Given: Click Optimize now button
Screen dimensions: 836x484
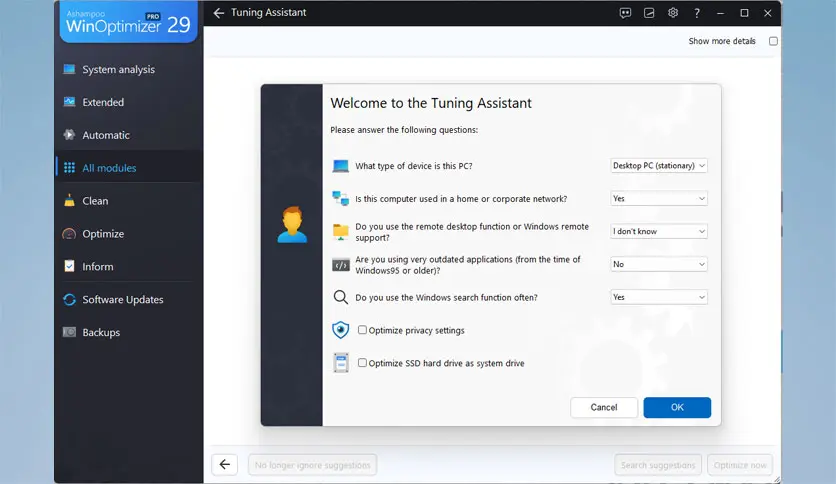Looking at the screenshot, I should (x=740, y=465).
